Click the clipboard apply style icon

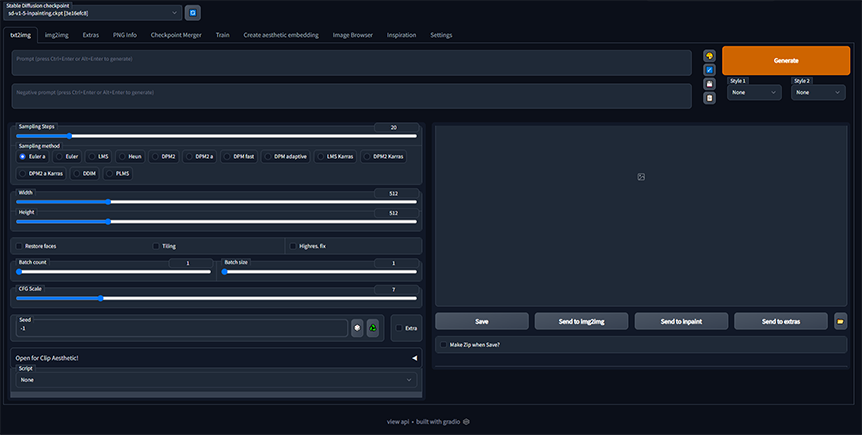pyautogui.click(x=709, y=98)
